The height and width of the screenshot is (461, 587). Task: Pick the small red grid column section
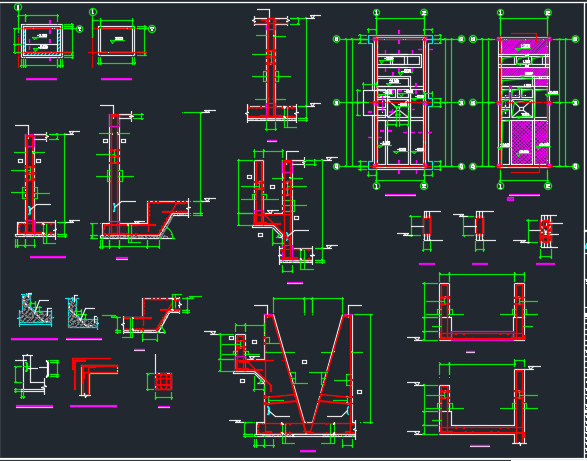pyautogui.click(x=163, y=382)
